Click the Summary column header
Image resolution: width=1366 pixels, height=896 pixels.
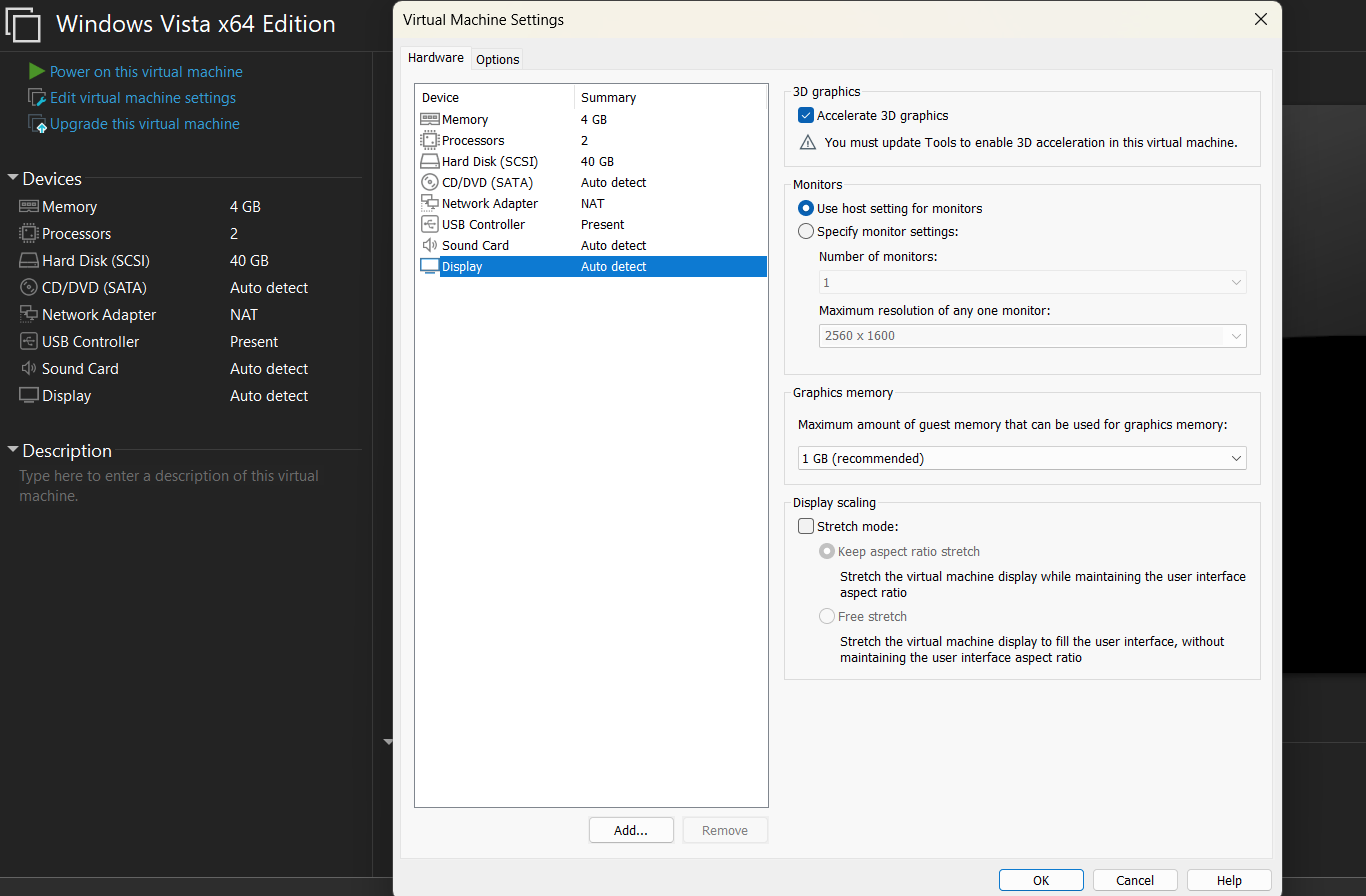(670, 97)
